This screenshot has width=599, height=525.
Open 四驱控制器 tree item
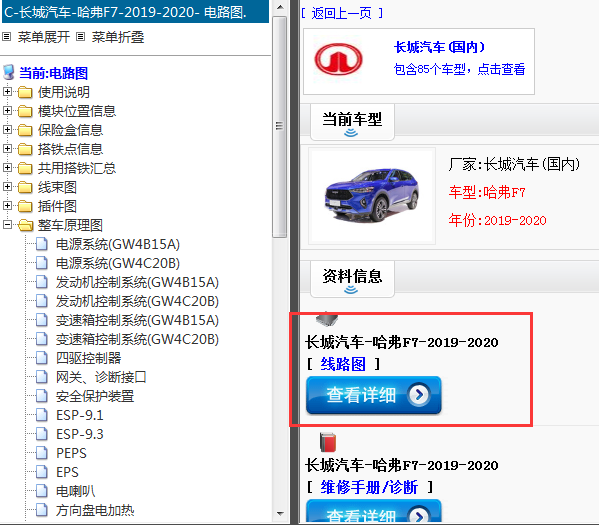pyautogui.click(x=88, y=358)
